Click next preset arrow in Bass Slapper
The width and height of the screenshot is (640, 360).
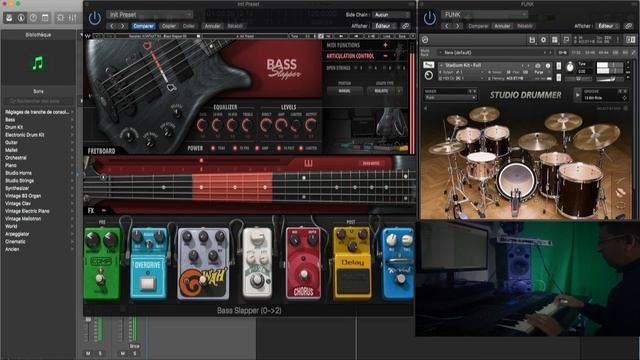coord(122,26)
